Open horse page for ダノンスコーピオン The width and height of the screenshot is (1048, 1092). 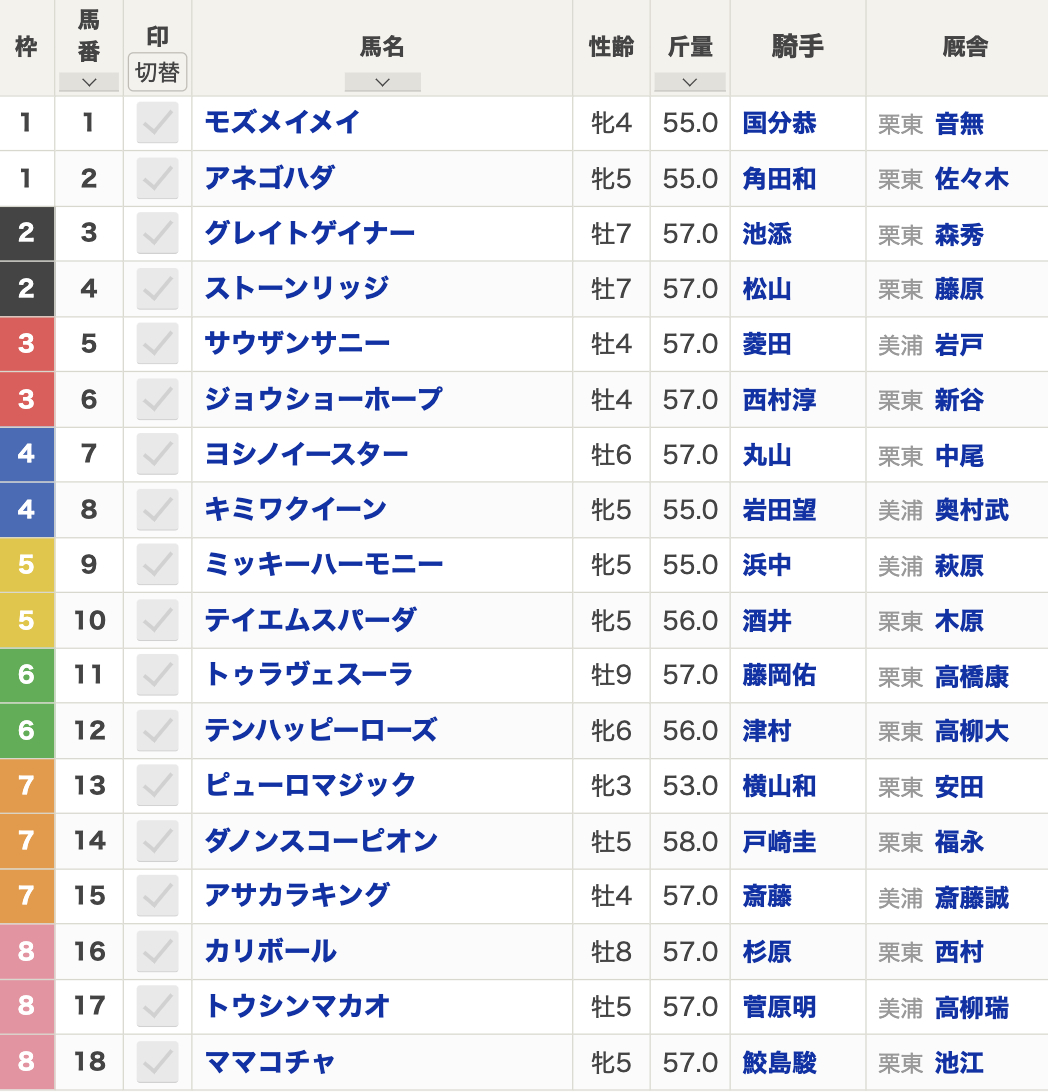[x=321, y=841]
